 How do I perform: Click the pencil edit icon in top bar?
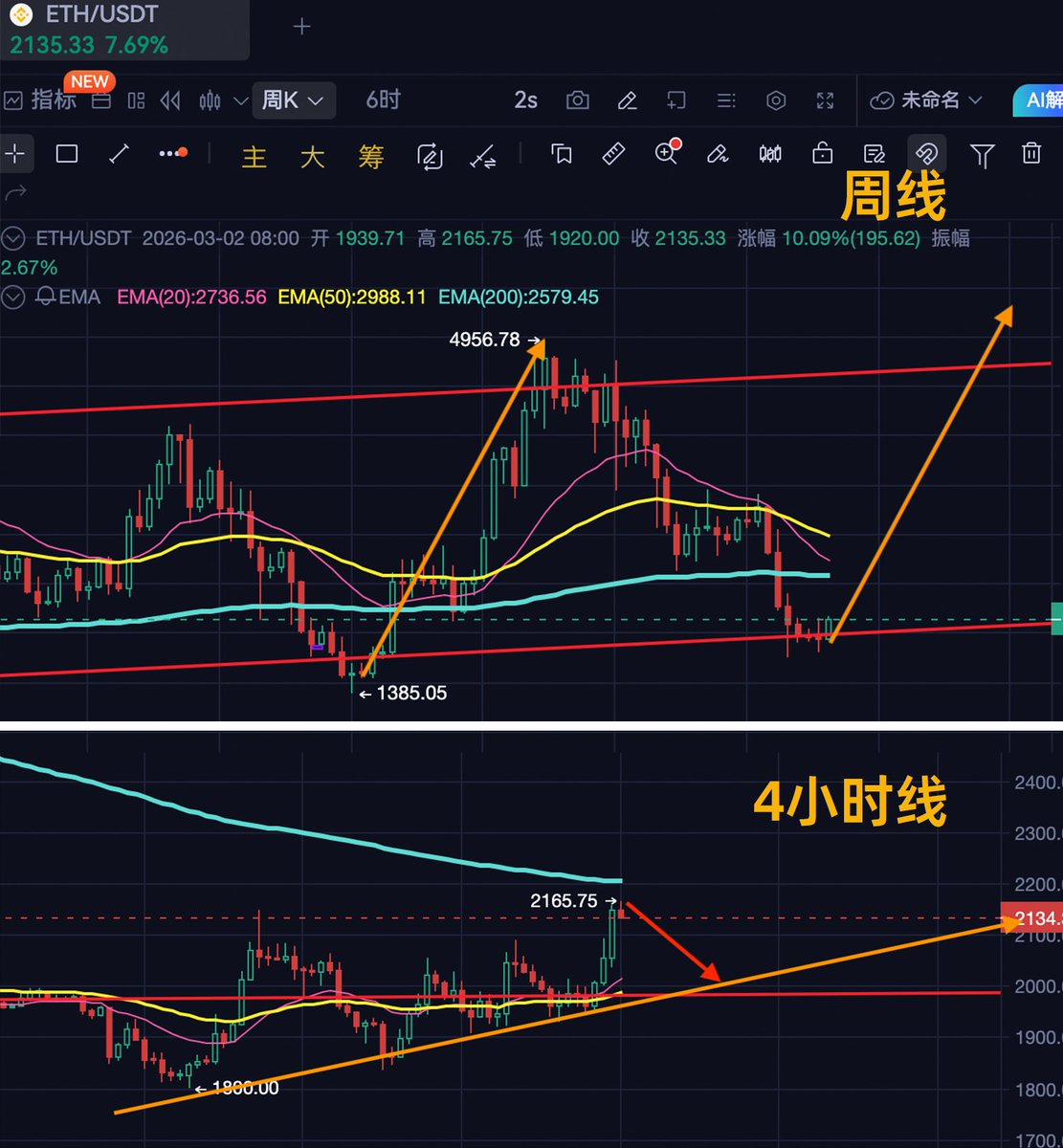point(627,100)
